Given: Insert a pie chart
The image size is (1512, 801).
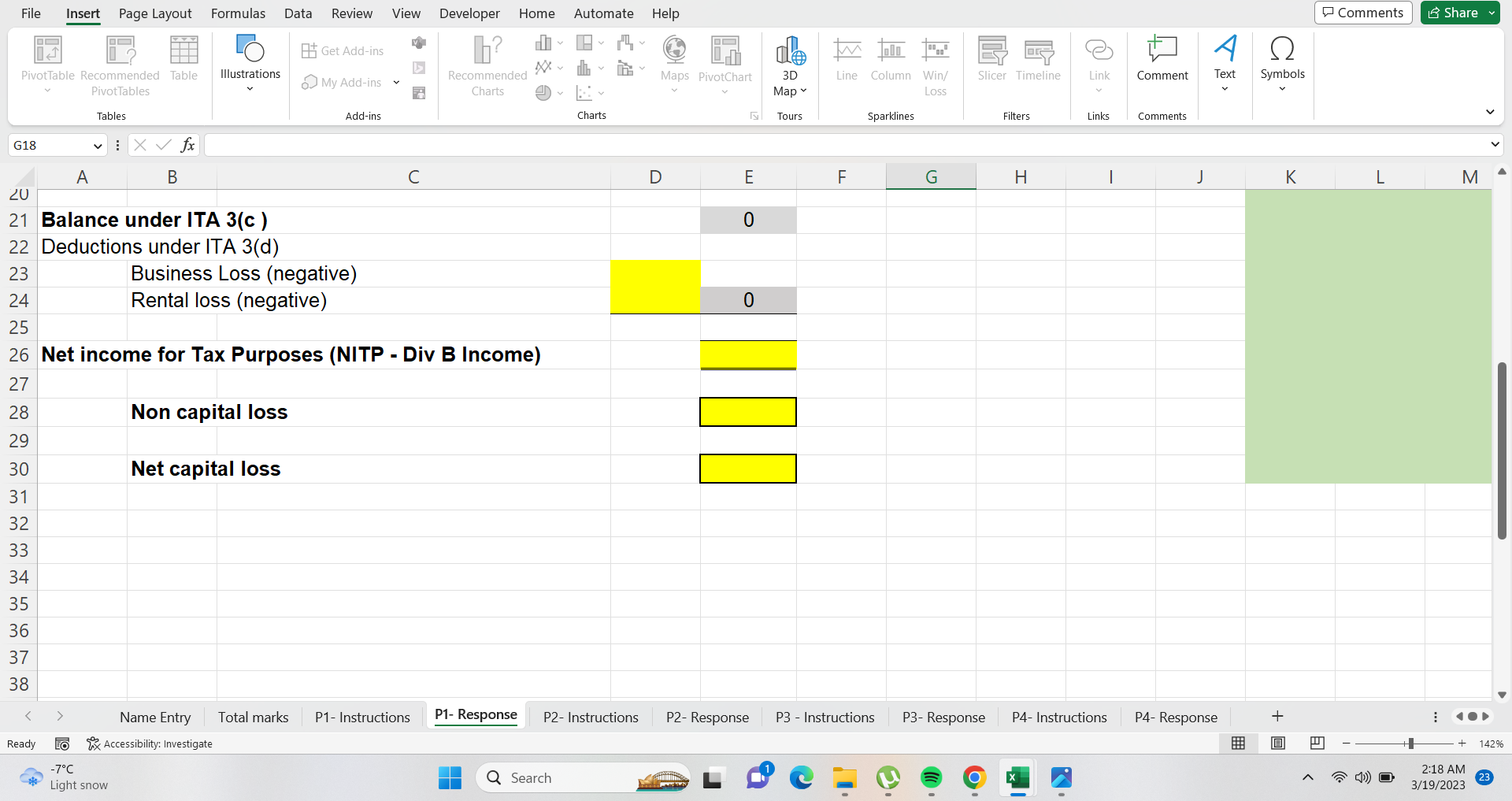Looking at the screenshot, I should [544, 92].
